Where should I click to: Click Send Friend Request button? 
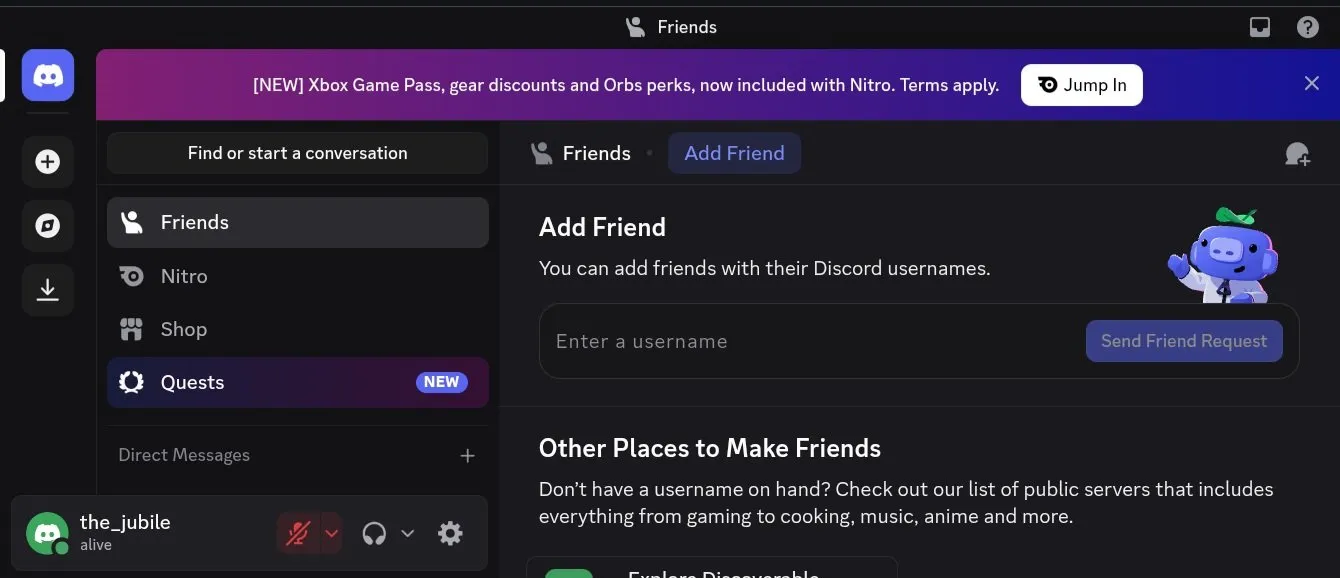coord(1184,341)
